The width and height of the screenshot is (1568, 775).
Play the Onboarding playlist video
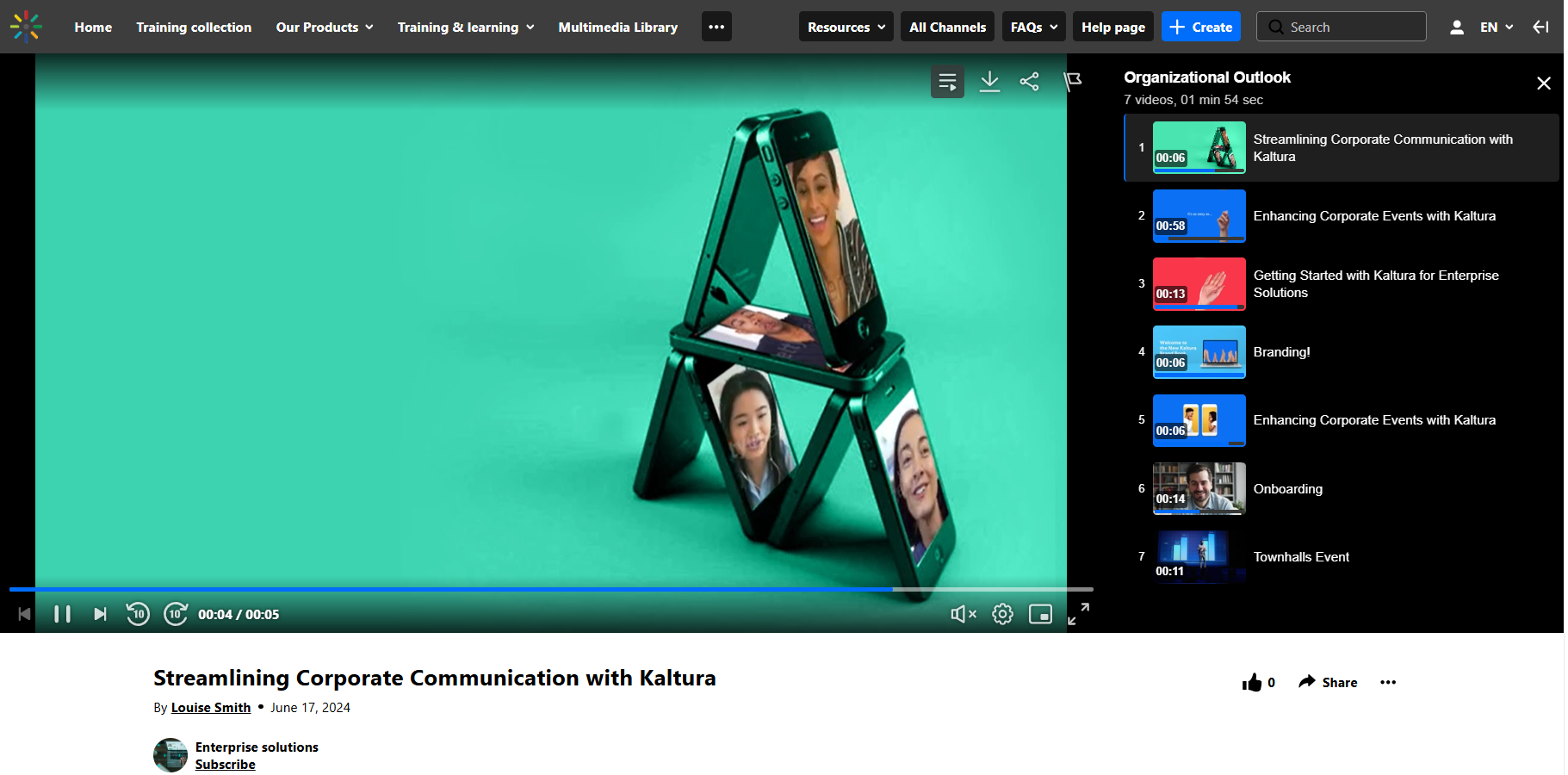pyautogui.click(x=1342, y=489)
